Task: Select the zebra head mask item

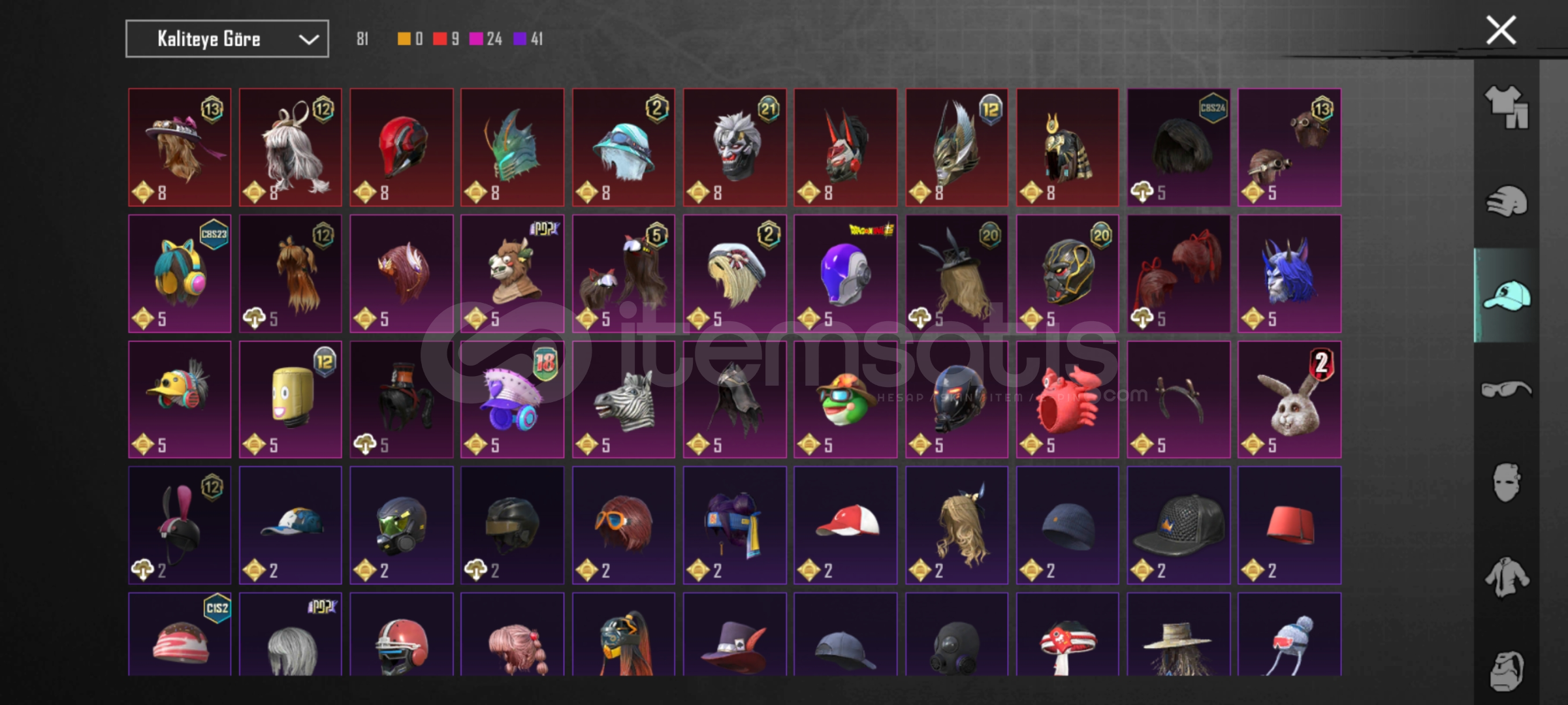Action: point(624,399)
